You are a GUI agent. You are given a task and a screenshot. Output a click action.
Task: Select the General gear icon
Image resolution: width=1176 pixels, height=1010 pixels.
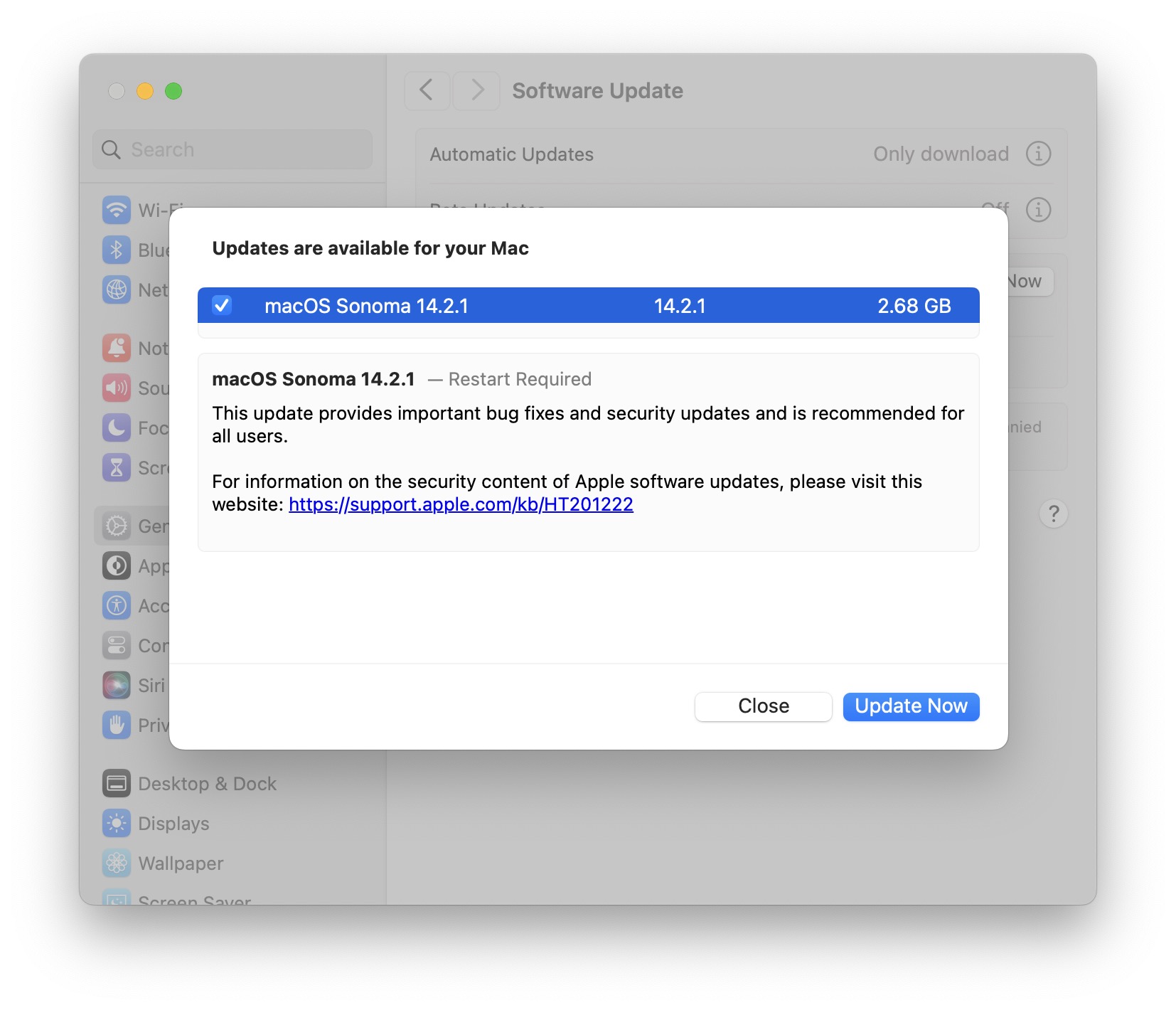pyautogui.click(x=116, y=526)
